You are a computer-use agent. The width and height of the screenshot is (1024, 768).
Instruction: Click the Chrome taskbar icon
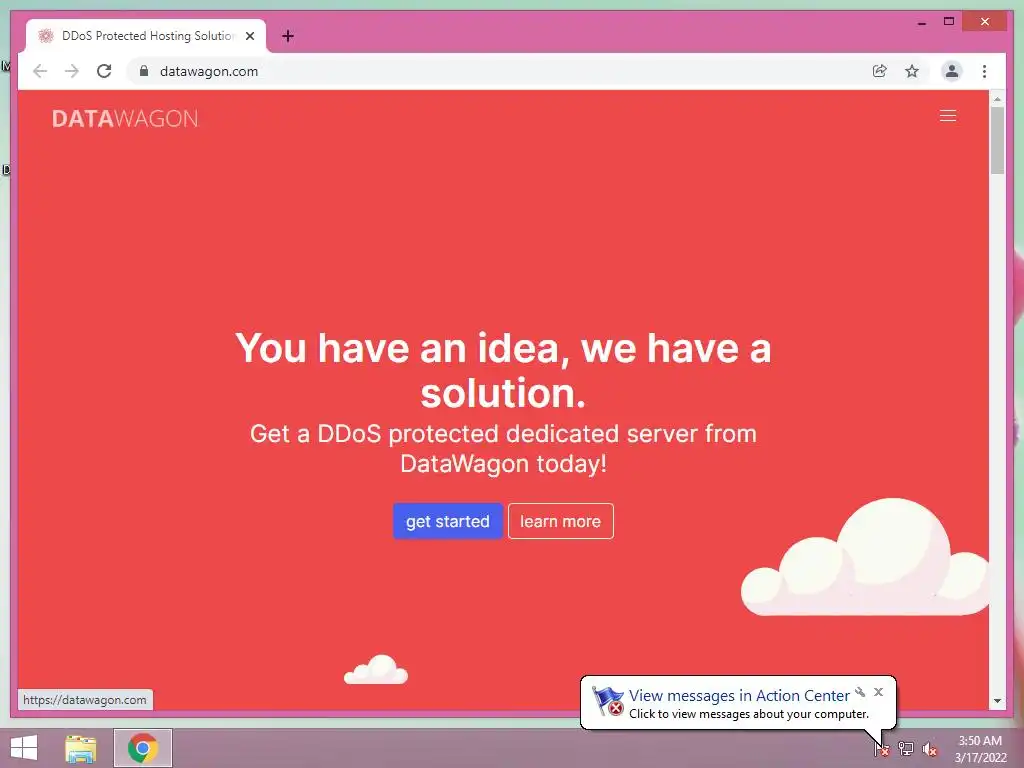[143, 748]
